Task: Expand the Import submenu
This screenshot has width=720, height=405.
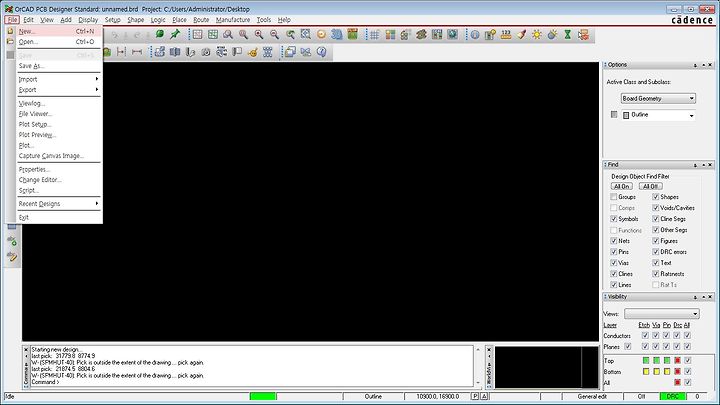Action: 58,79
